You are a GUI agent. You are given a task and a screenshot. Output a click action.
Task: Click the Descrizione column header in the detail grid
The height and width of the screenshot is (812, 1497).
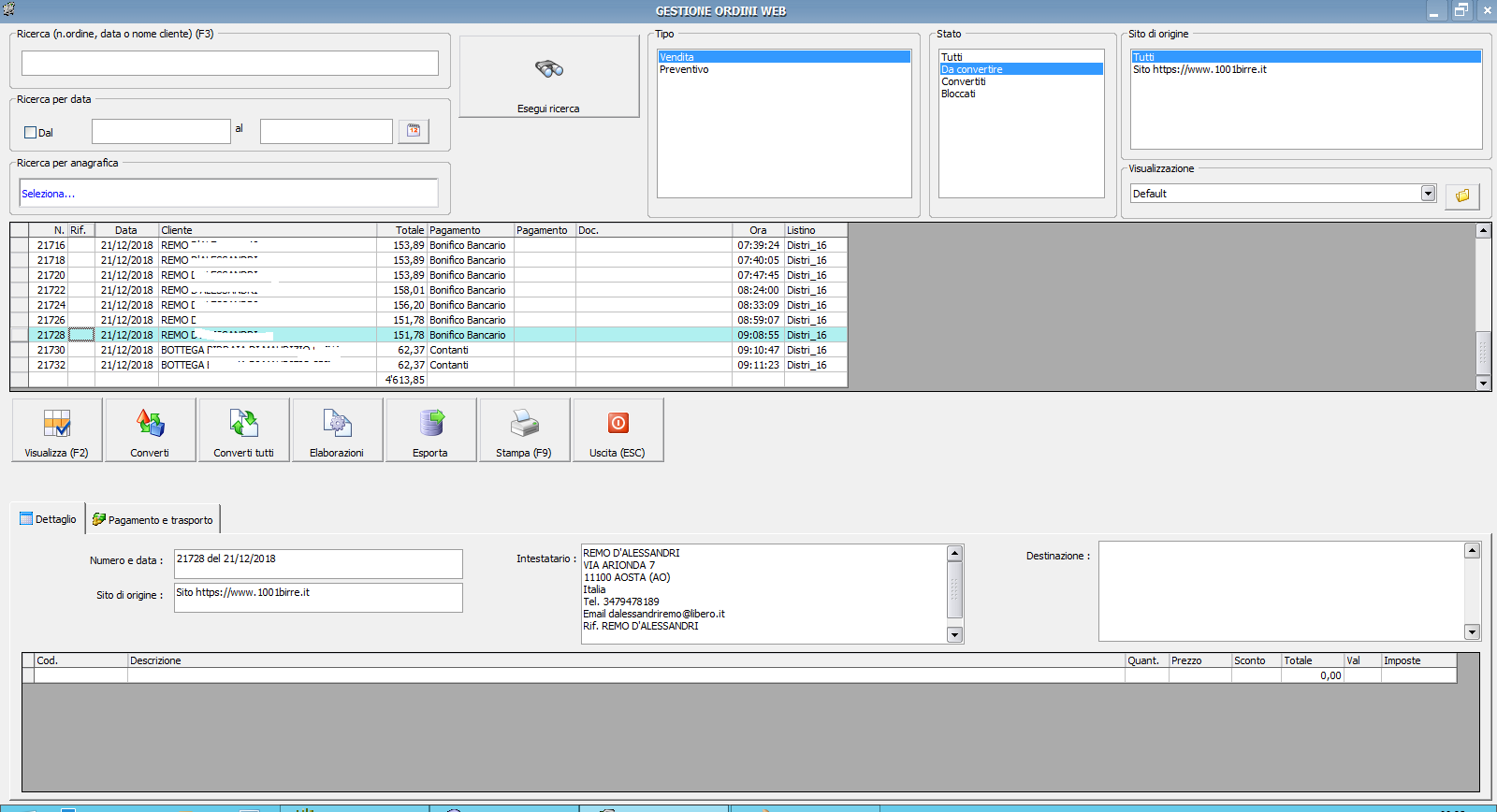coord(626,660)
